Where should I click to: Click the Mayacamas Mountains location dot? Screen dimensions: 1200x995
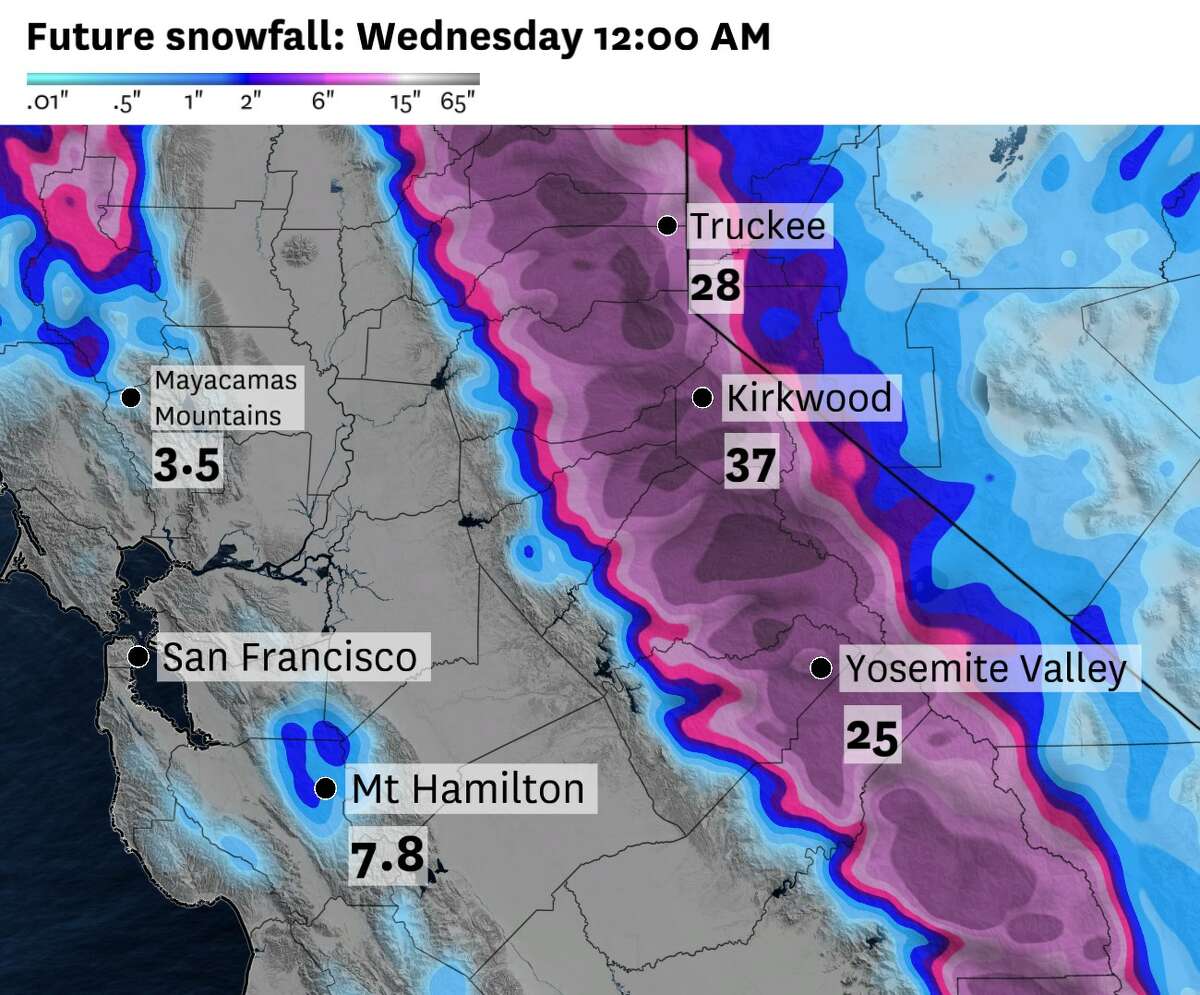coord(130,397)
